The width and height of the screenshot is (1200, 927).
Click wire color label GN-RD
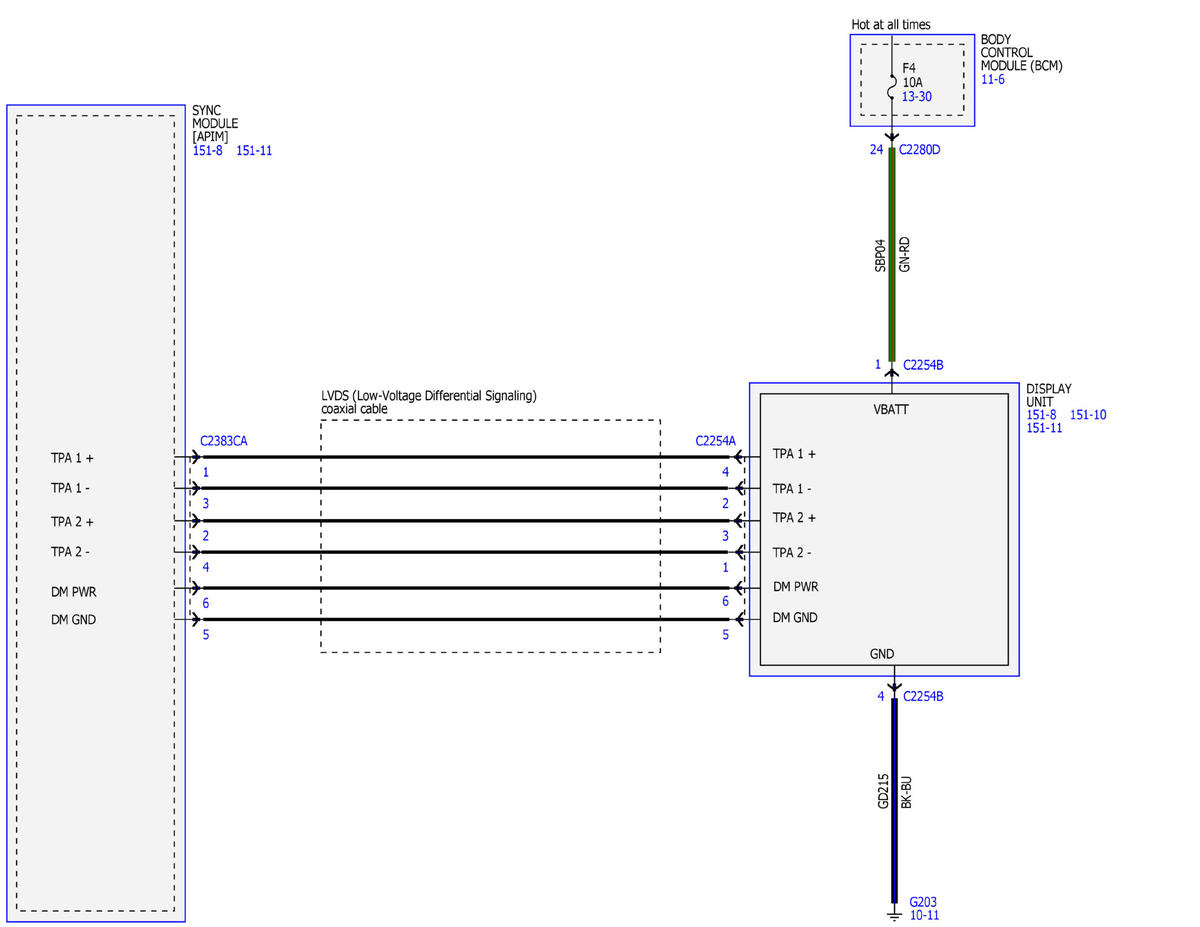[x=904, y=255]
